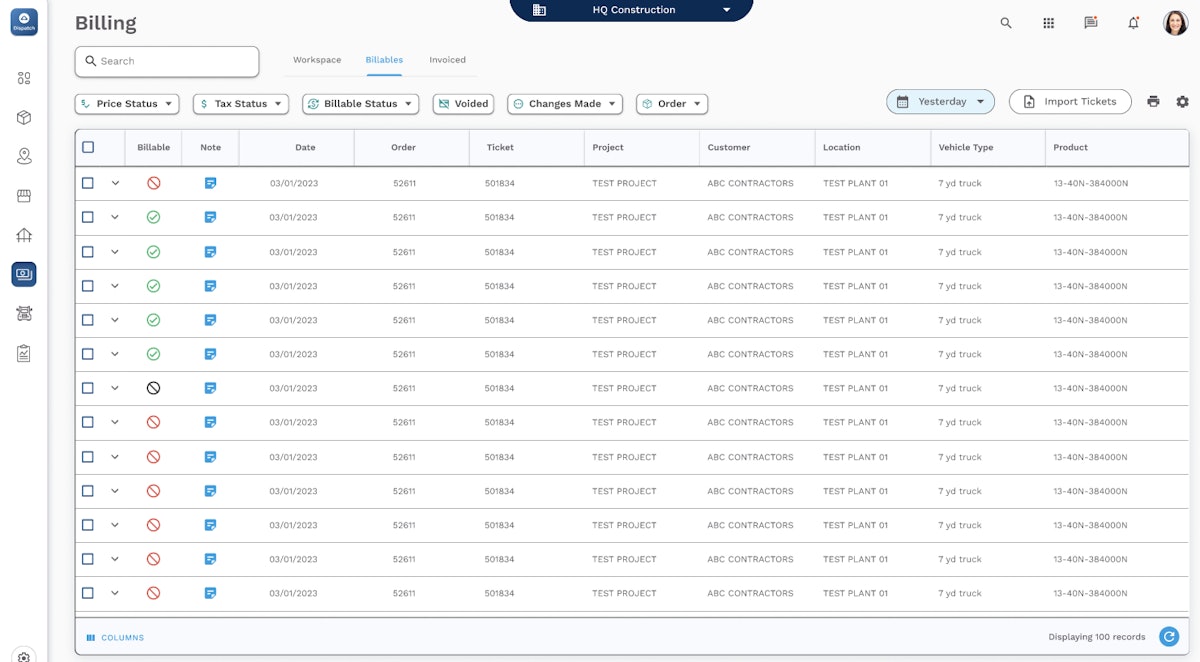Viewport: 1200px width, 662px height.
Task: Open the reports clipboard icon in the sidebar
Action: click(x=24, y=352)
